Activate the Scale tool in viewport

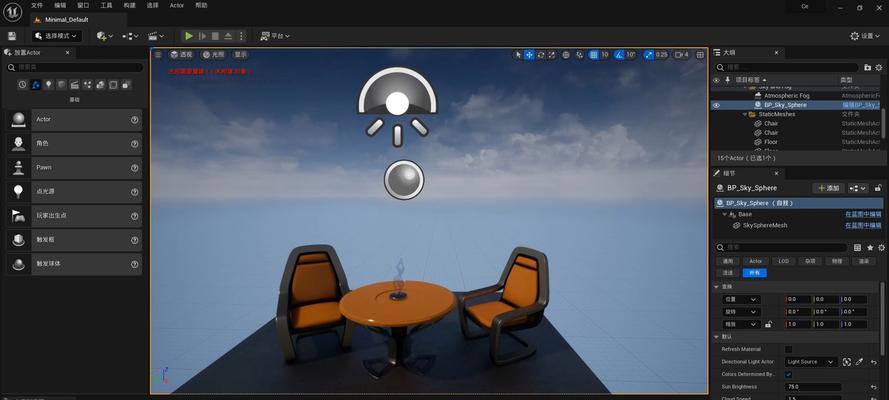(552, 55)
